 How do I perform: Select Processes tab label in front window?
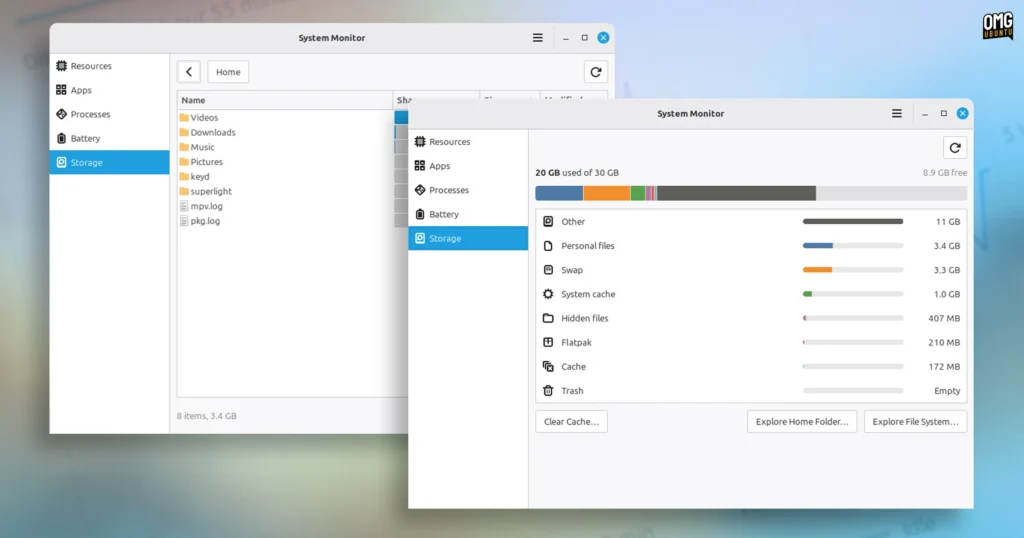point(449,190)
